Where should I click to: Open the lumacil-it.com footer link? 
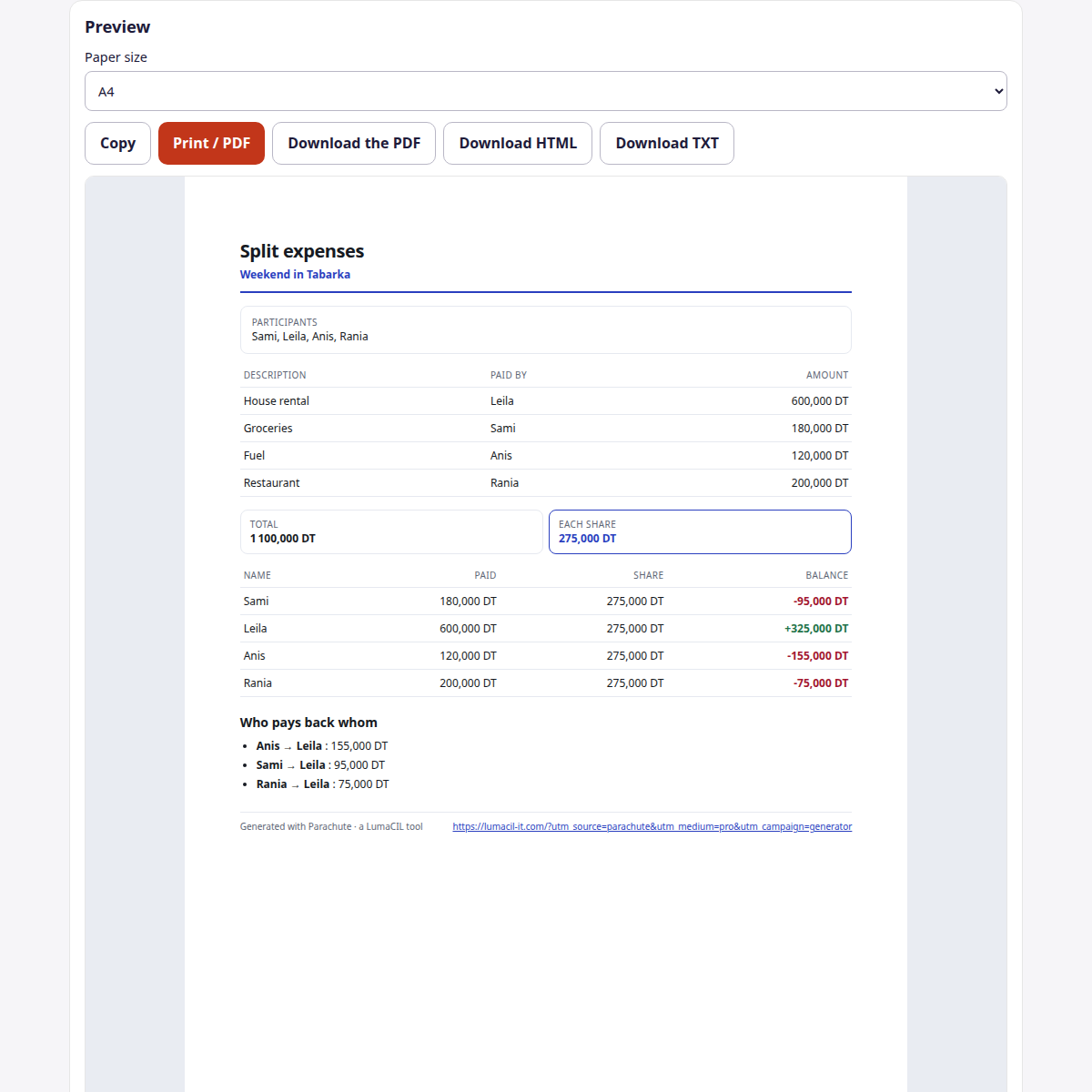coord(652,826)
